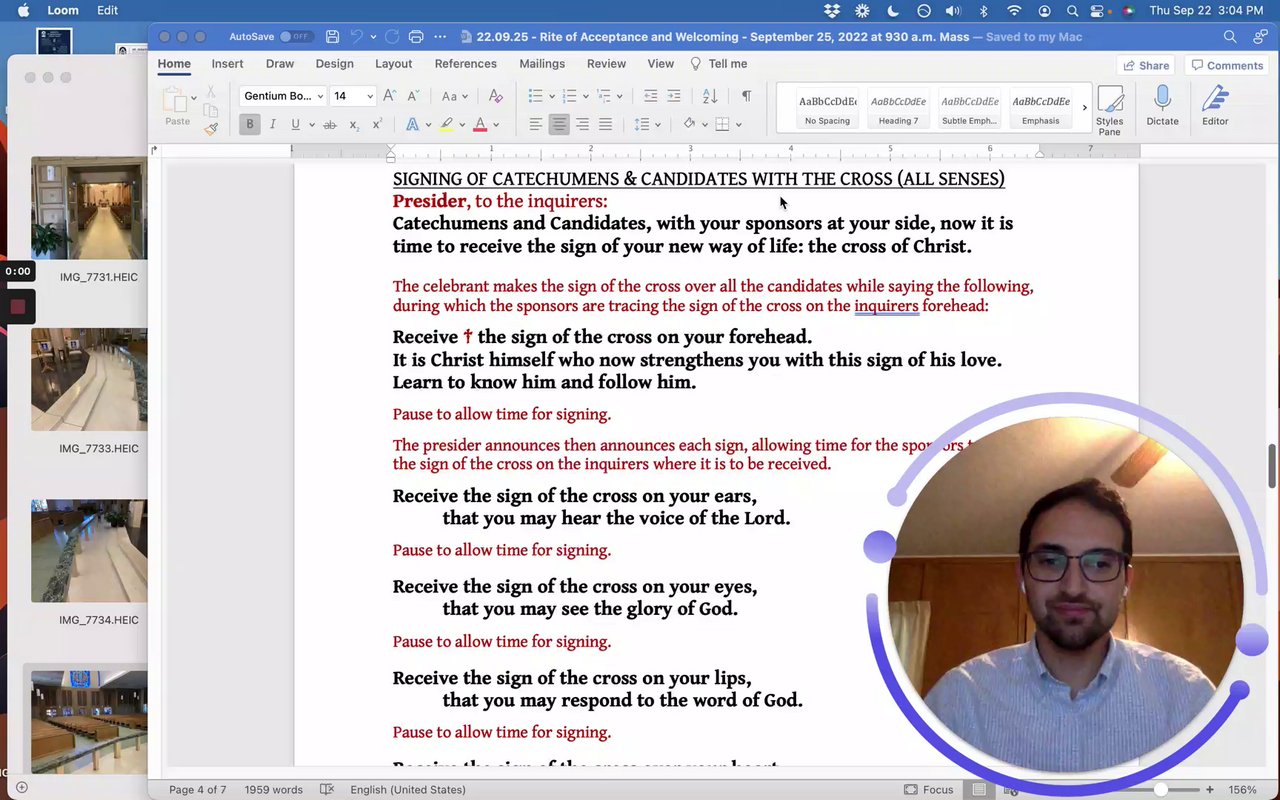
Task: Apply the Heading 7 style
Action: [x=898, y=109]
